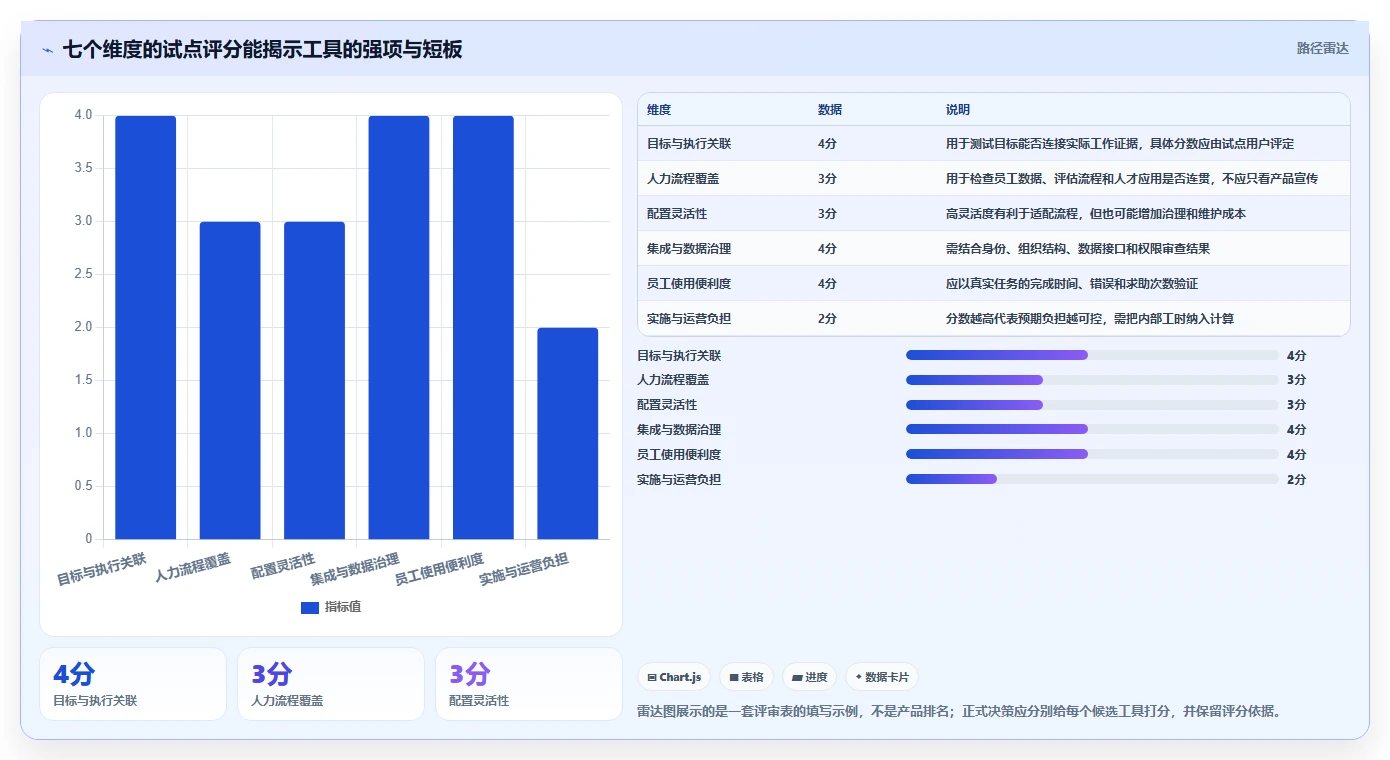This screenshot has height=760, width=1390.
Task: Click the 人力流程覆盖 bar in the chart
Action: tap(230, 380)
